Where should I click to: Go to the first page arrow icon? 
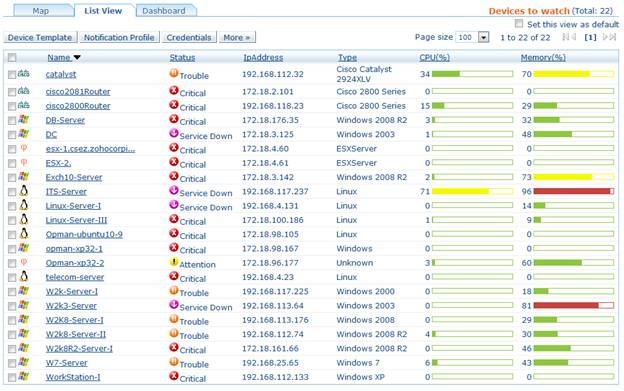click(x=566, y=37)
